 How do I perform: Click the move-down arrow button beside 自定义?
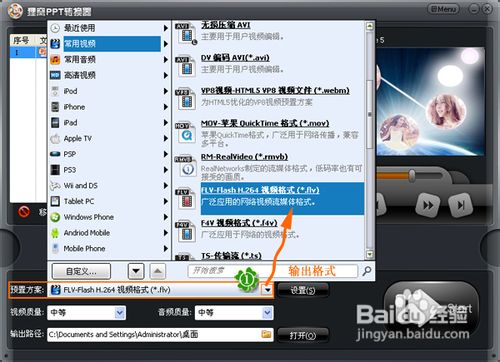(136, 271)
